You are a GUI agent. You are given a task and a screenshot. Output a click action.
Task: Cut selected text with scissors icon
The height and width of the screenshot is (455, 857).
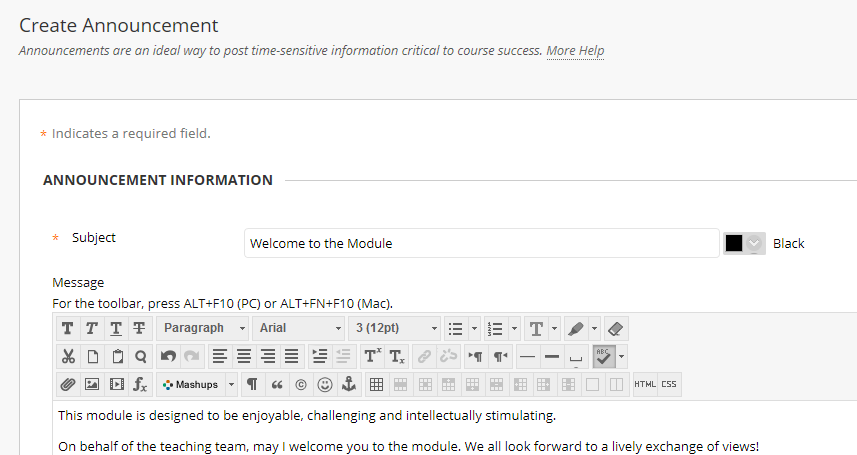[68, 357]
